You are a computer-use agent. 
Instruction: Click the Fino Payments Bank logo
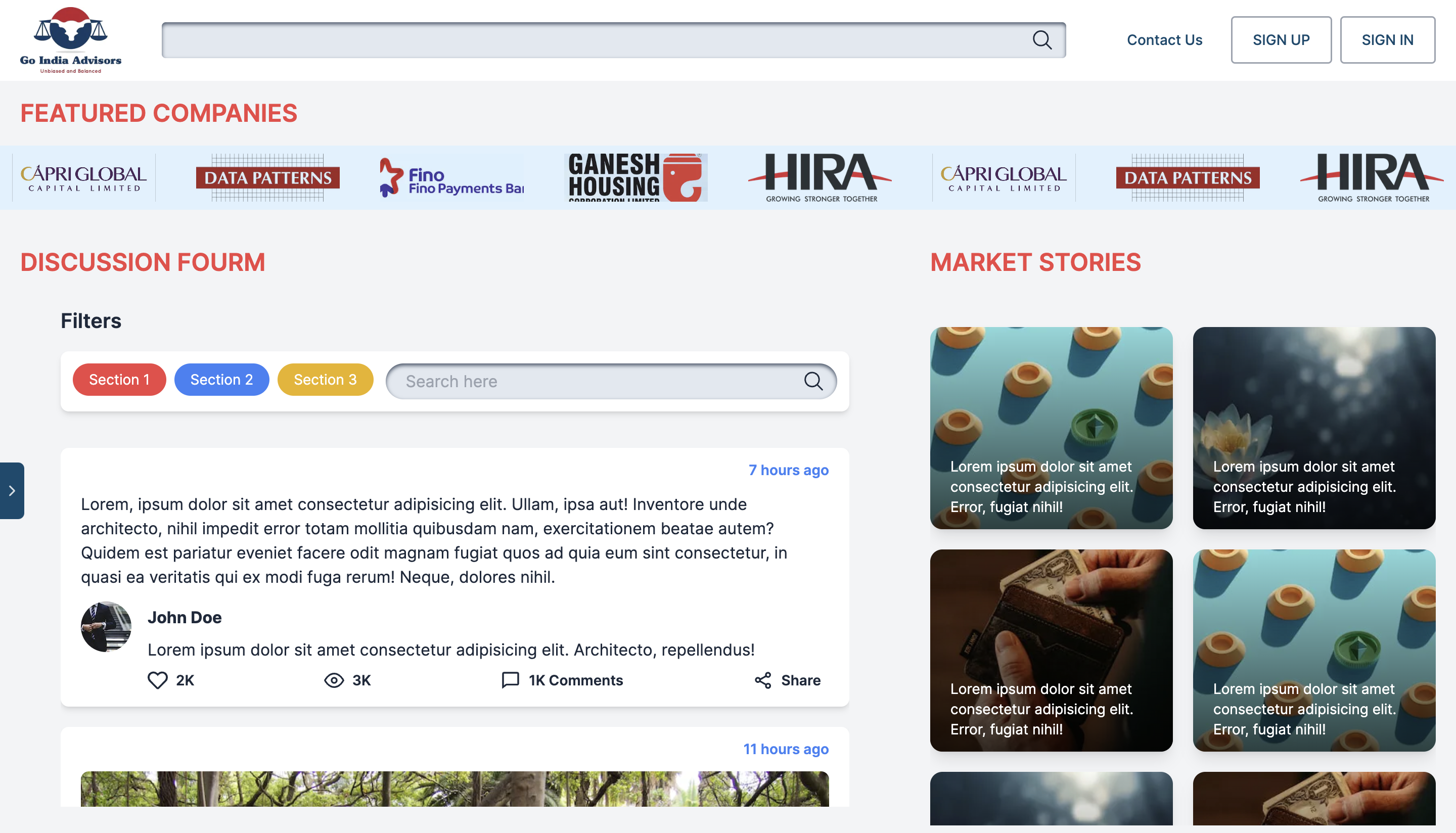(x=451, y=177)
